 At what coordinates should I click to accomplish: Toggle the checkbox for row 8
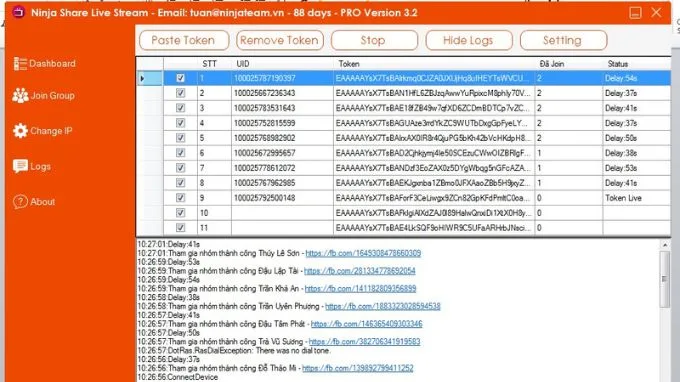180,183
